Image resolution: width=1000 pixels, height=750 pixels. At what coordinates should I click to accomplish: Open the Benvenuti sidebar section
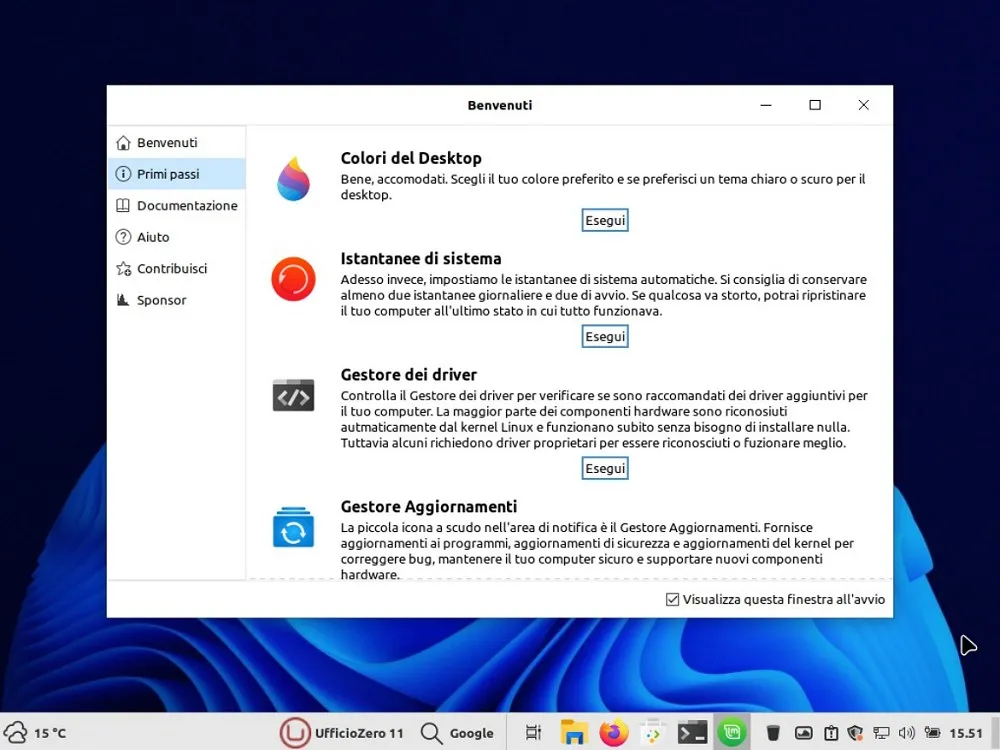[x=177, y=142]
